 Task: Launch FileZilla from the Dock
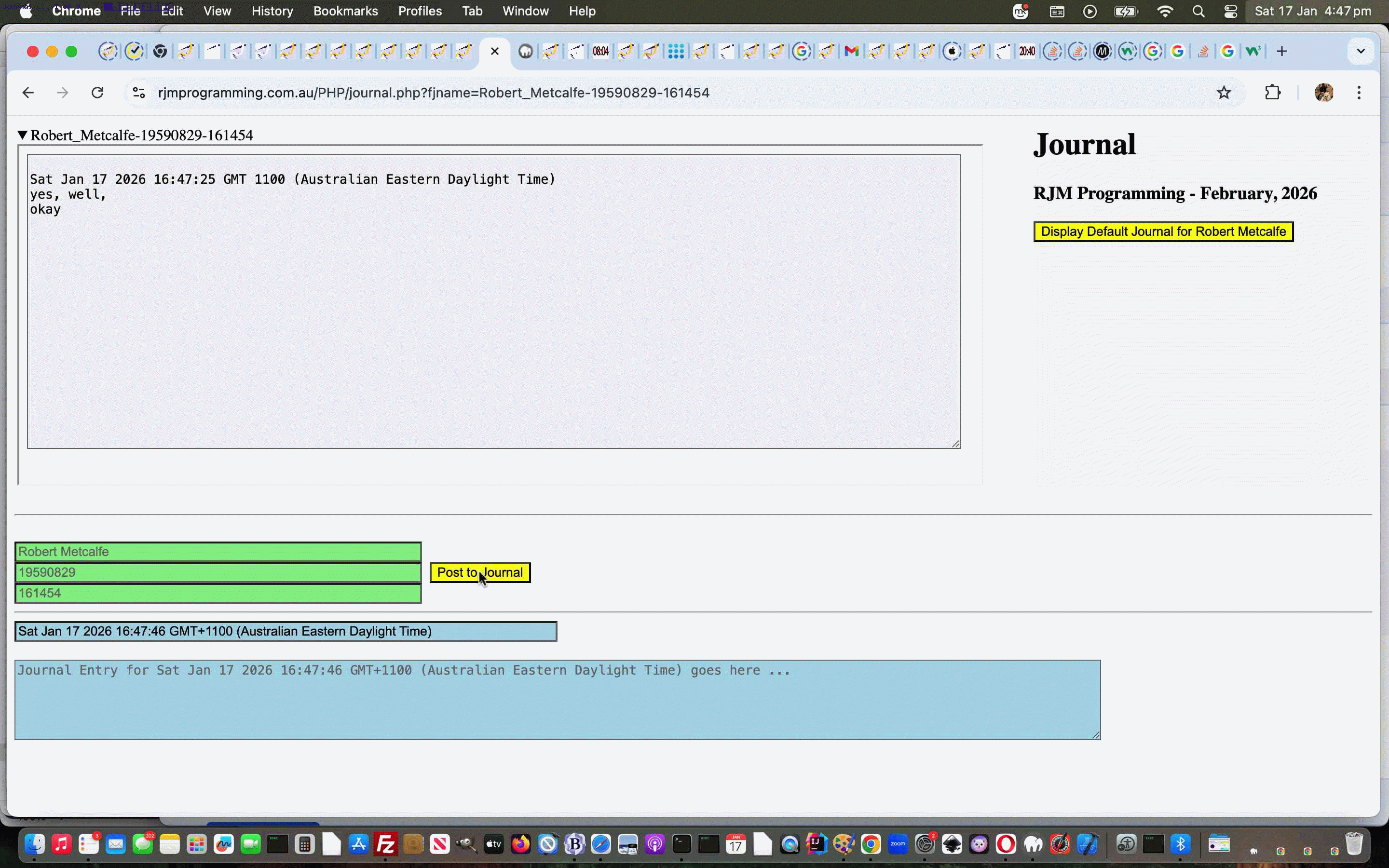pos(386,844)
